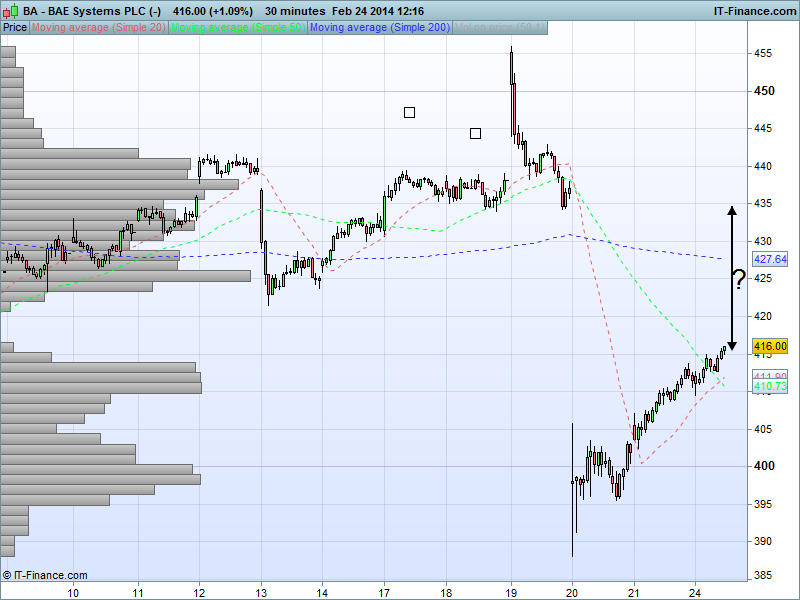Click the question mark annotation
This screenshot has height=600, width=800.
[x=738, y=279]
